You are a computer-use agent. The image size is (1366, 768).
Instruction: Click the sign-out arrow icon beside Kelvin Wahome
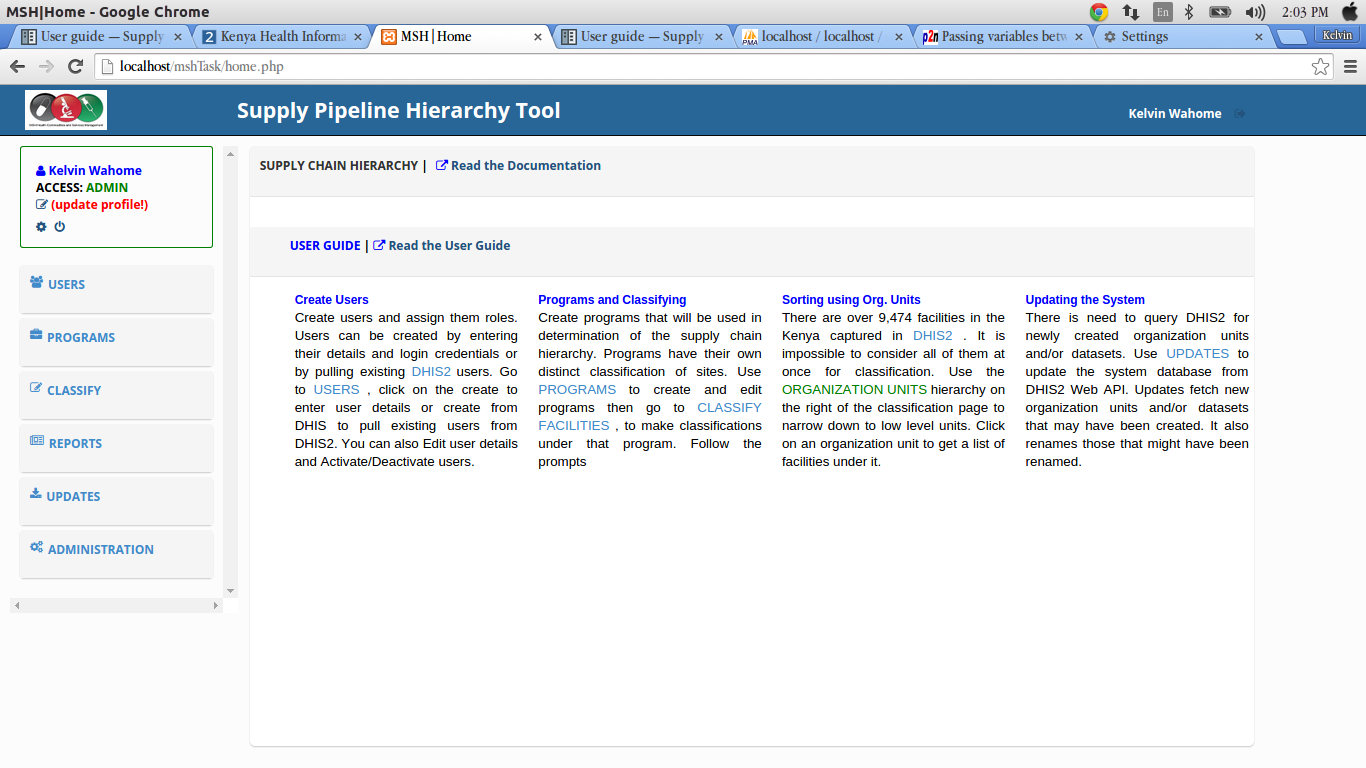tap(1240, 114)
